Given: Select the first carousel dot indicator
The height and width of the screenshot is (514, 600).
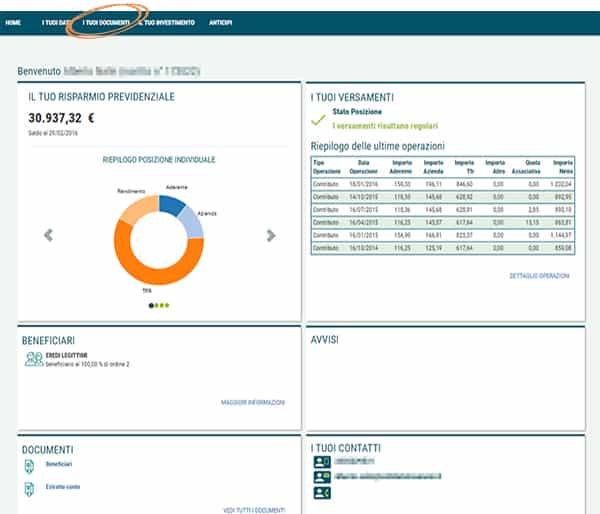Looking at the screenshot, I should point(151,305).
